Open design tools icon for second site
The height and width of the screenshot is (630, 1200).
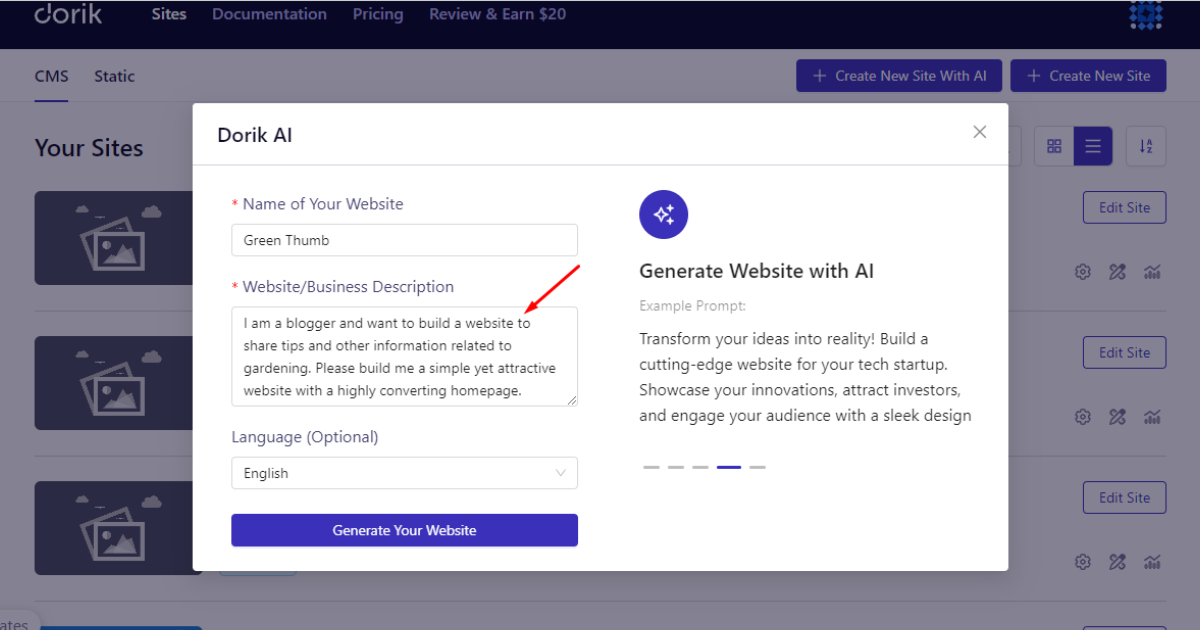click(x=1118, y=417)
